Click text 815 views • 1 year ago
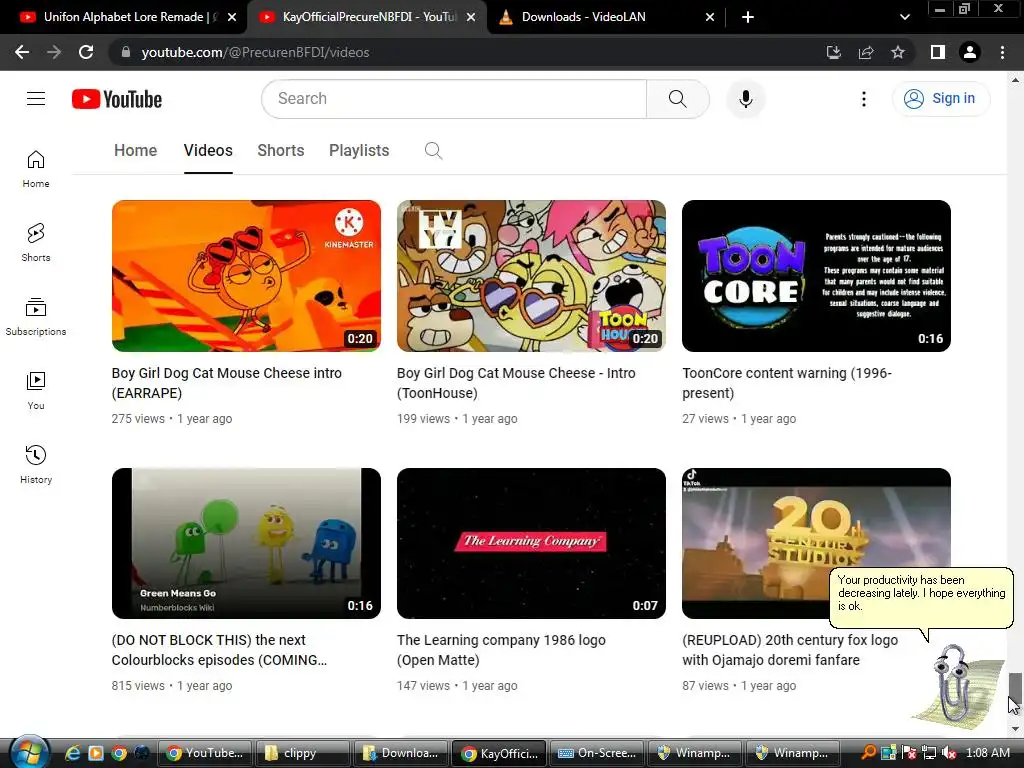The height and width of the screenshot is (768, 1024). [172, 686]
